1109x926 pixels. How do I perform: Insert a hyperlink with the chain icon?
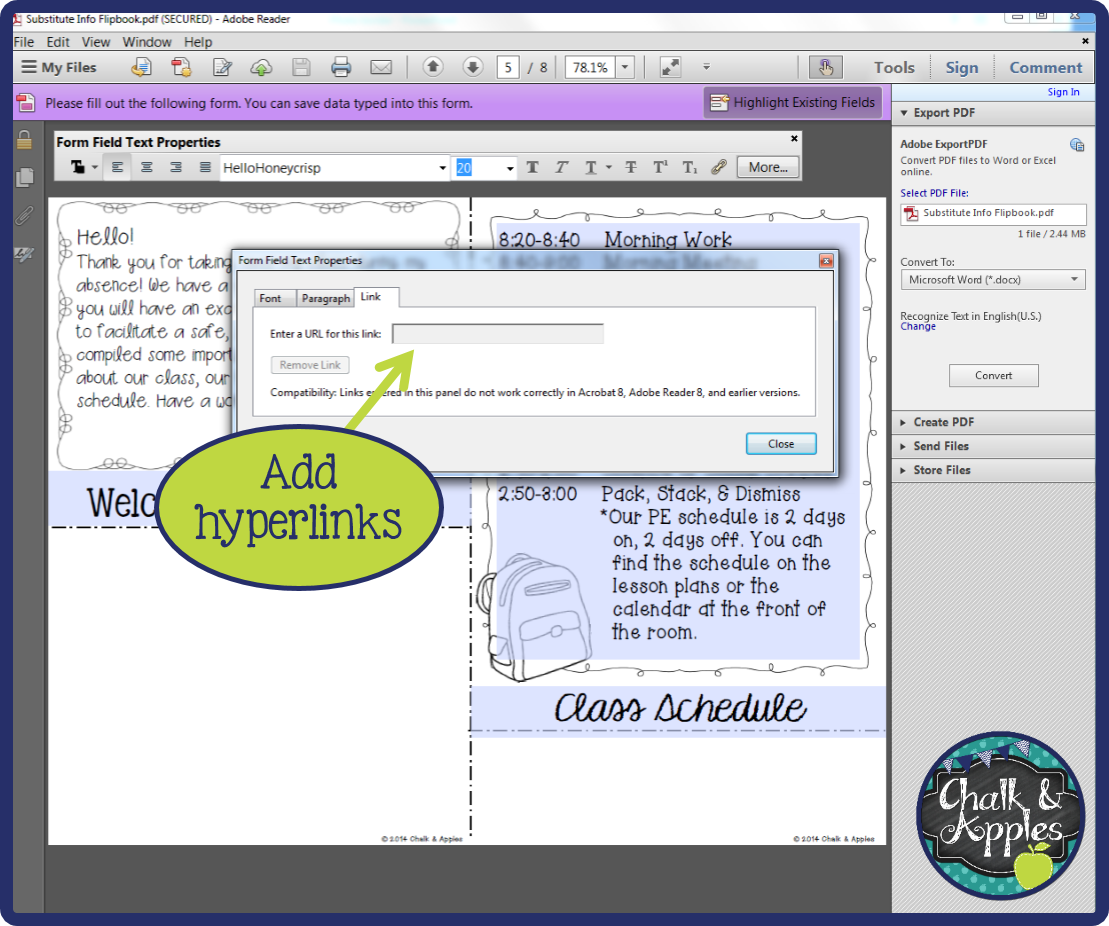point(719,167)
